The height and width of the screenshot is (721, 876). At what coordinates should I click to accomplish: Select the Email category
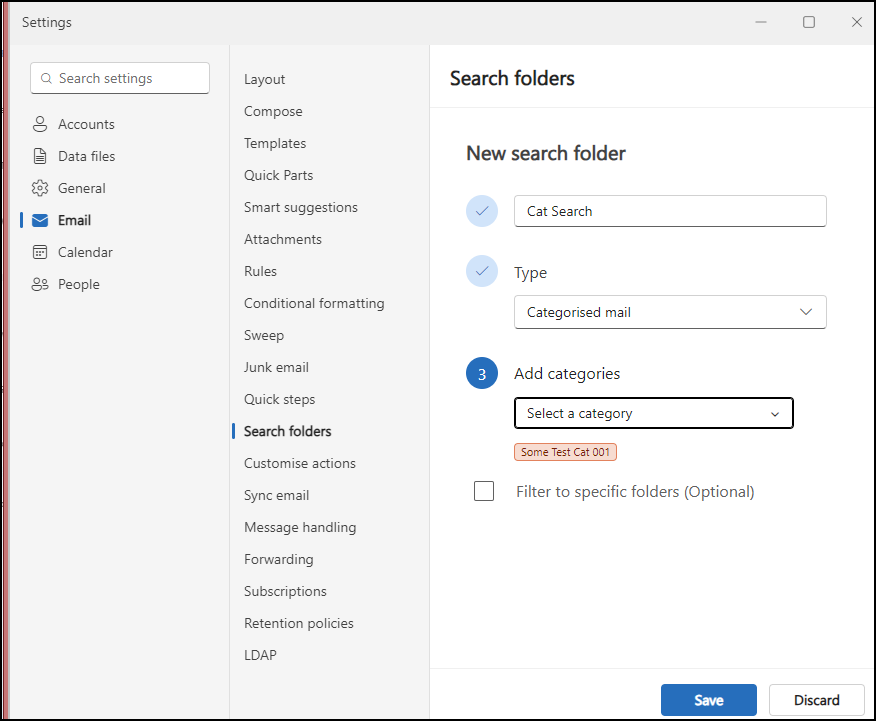coord(74,220)
